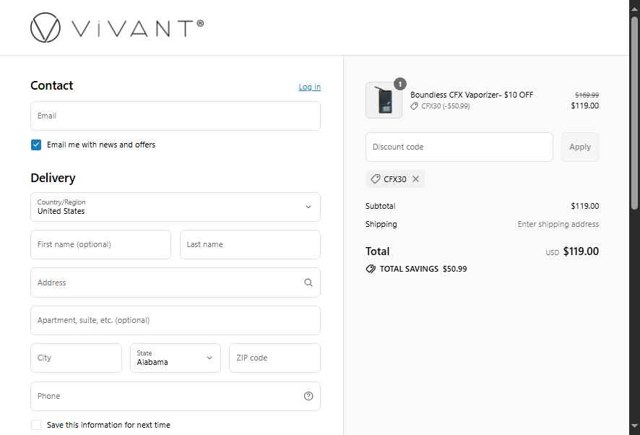The width and height of the screenshot is (640, 435).
Task: Check Save this information for next time
Action: pyautogui.click(x=36, y=425)
